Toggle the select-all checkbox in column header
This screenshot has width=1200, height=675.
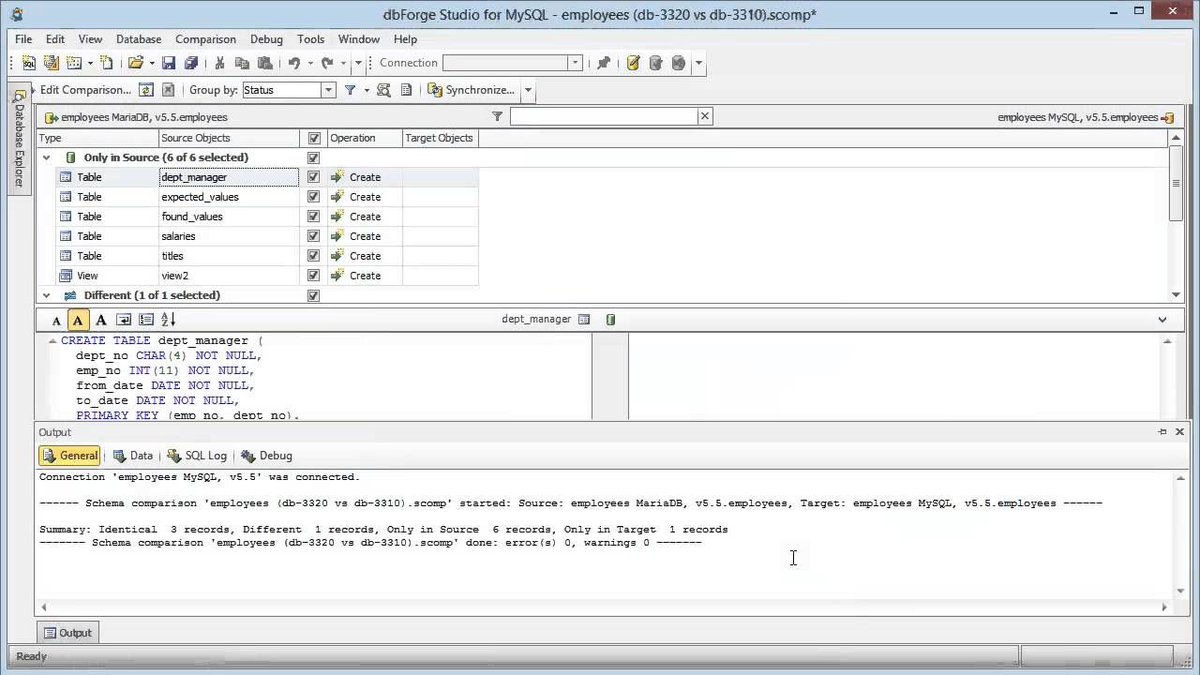tap(314, 138)
